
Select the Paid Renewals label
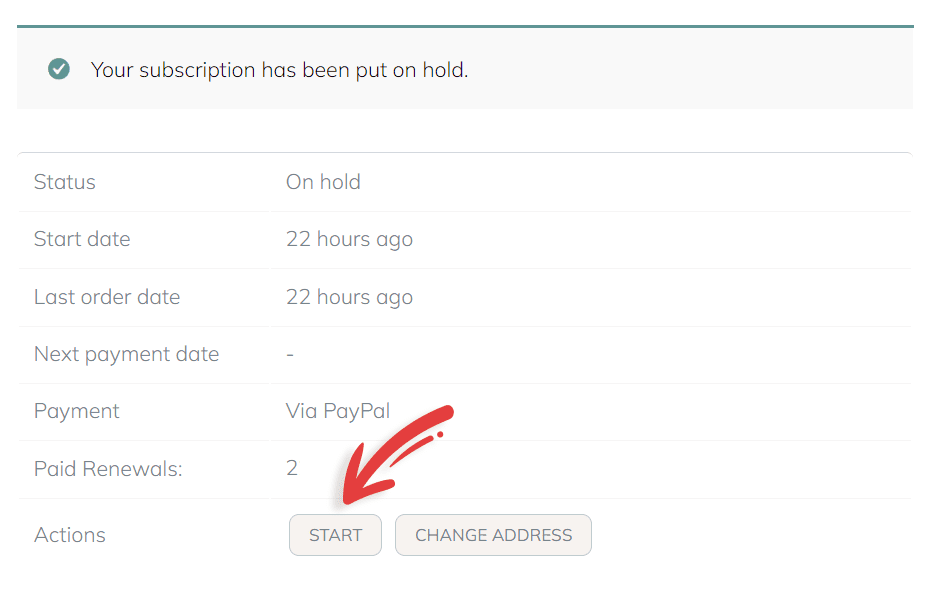pos(108,468)
